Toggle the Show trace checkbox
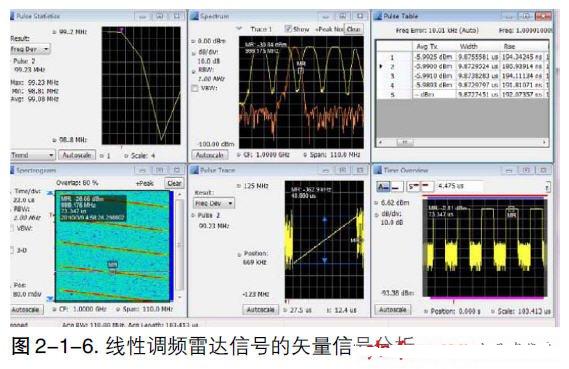 coord(288,29)
